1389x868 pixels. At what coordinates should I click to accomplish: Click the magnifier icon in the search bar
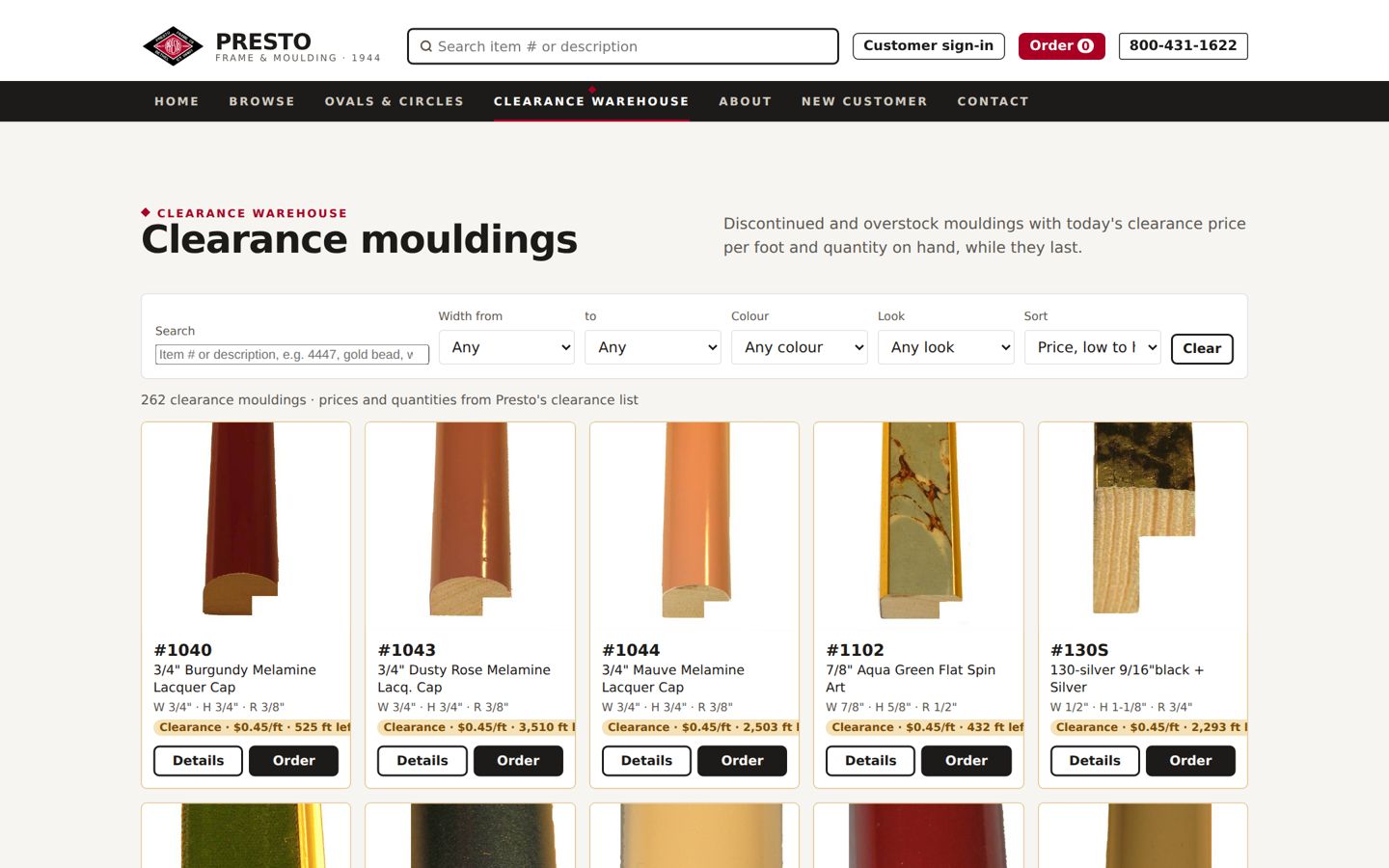(x=425, y=46)
